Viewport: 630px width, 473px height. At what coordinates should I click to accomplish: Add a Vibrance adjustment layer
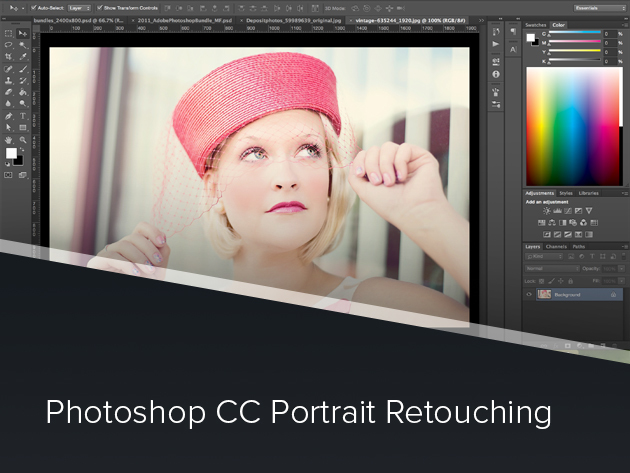click(589, 211)
